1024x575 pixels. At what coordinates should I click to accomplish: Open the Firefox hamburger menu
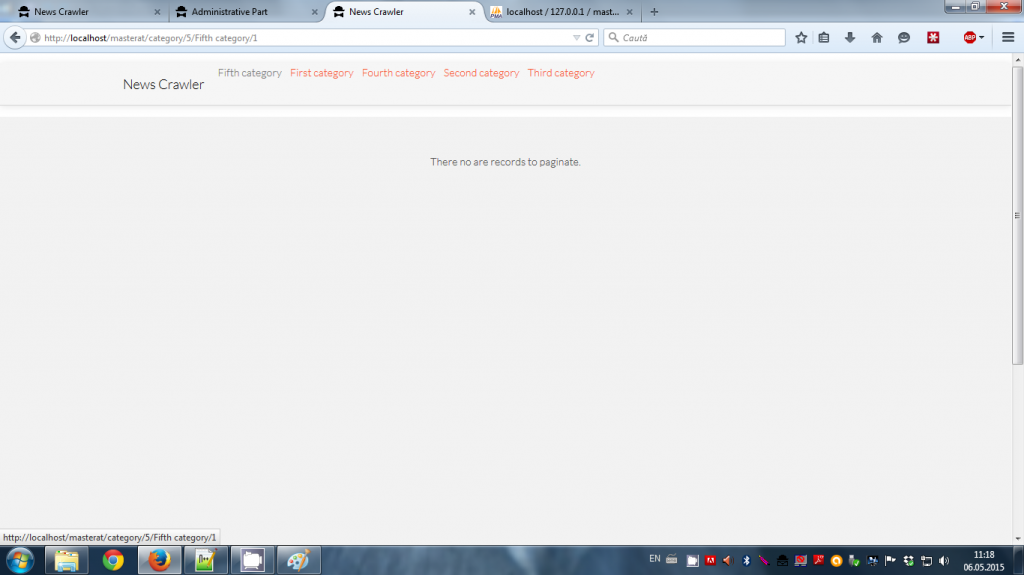coord(1008,38)
